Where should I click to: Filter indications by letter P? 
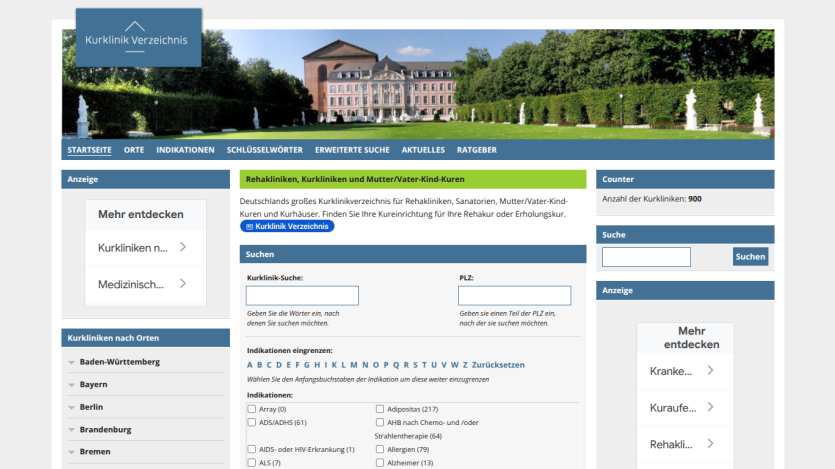pos(386,365)
